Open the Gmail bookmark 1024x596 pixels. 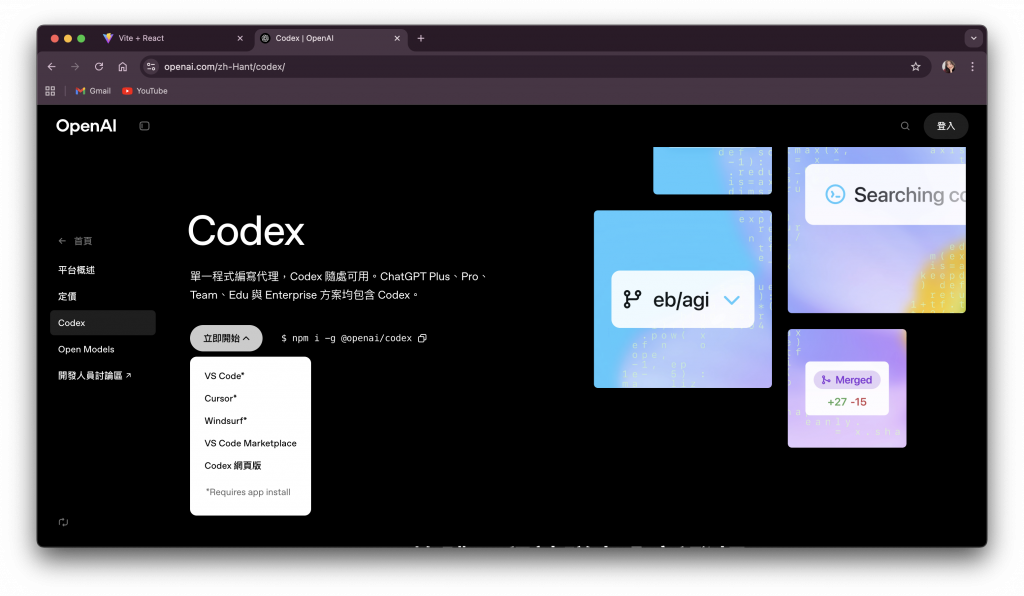pyautogui.click(x=93, y=91)
